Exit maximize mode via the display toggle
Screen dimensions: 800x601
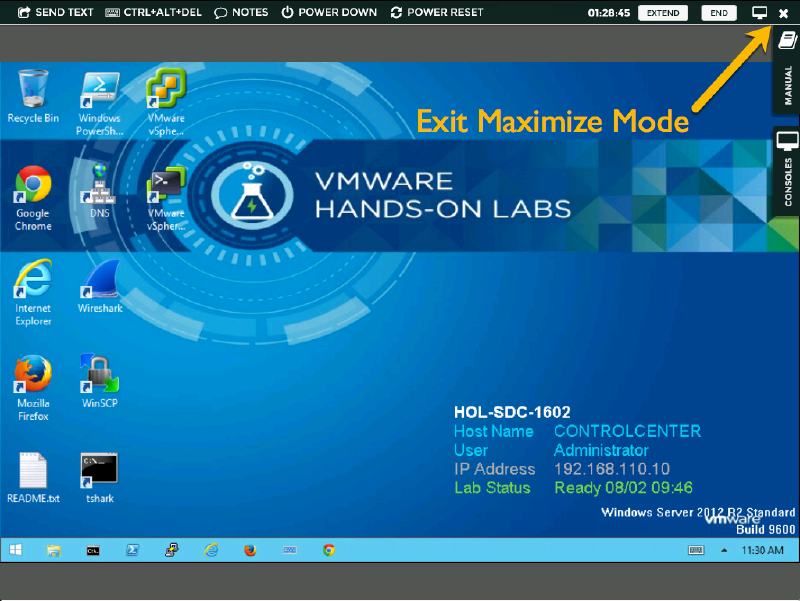(x=760, y=12)
